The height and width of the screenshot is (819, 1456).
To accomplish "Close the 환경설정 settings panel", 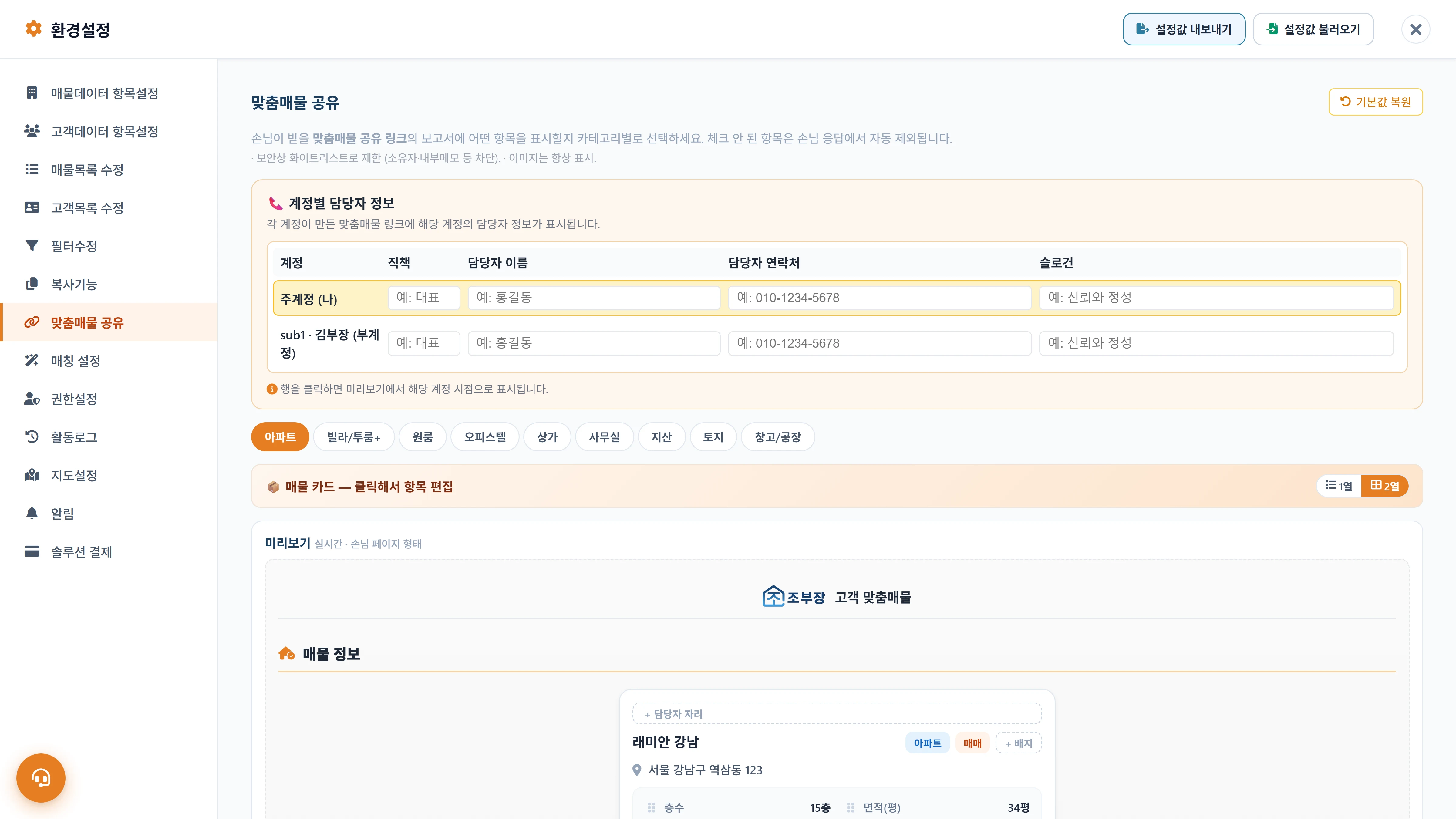I will [x=1416, y=29].
